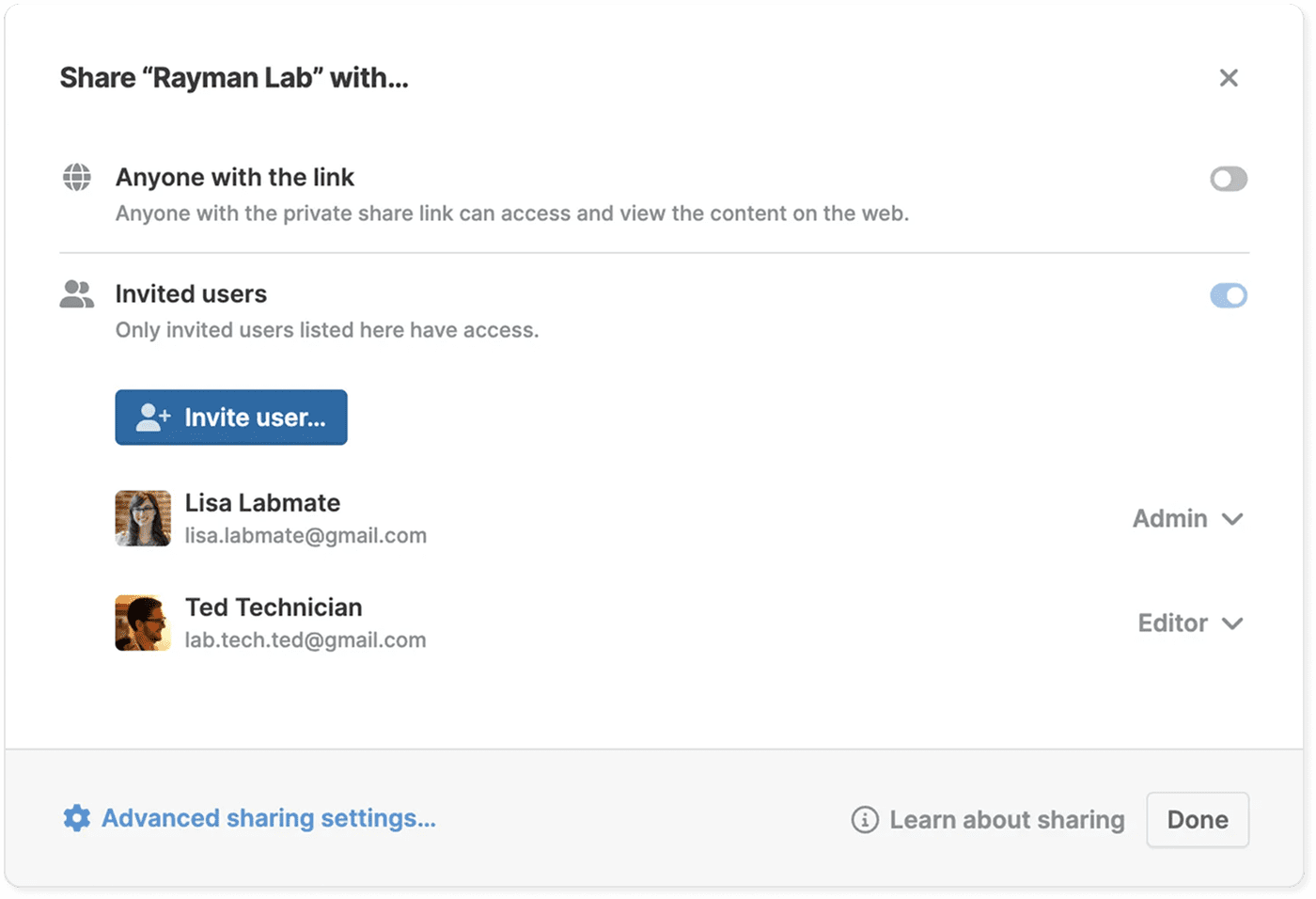
Task: Click the people icon beside Invited users
Action: (78, 294)
